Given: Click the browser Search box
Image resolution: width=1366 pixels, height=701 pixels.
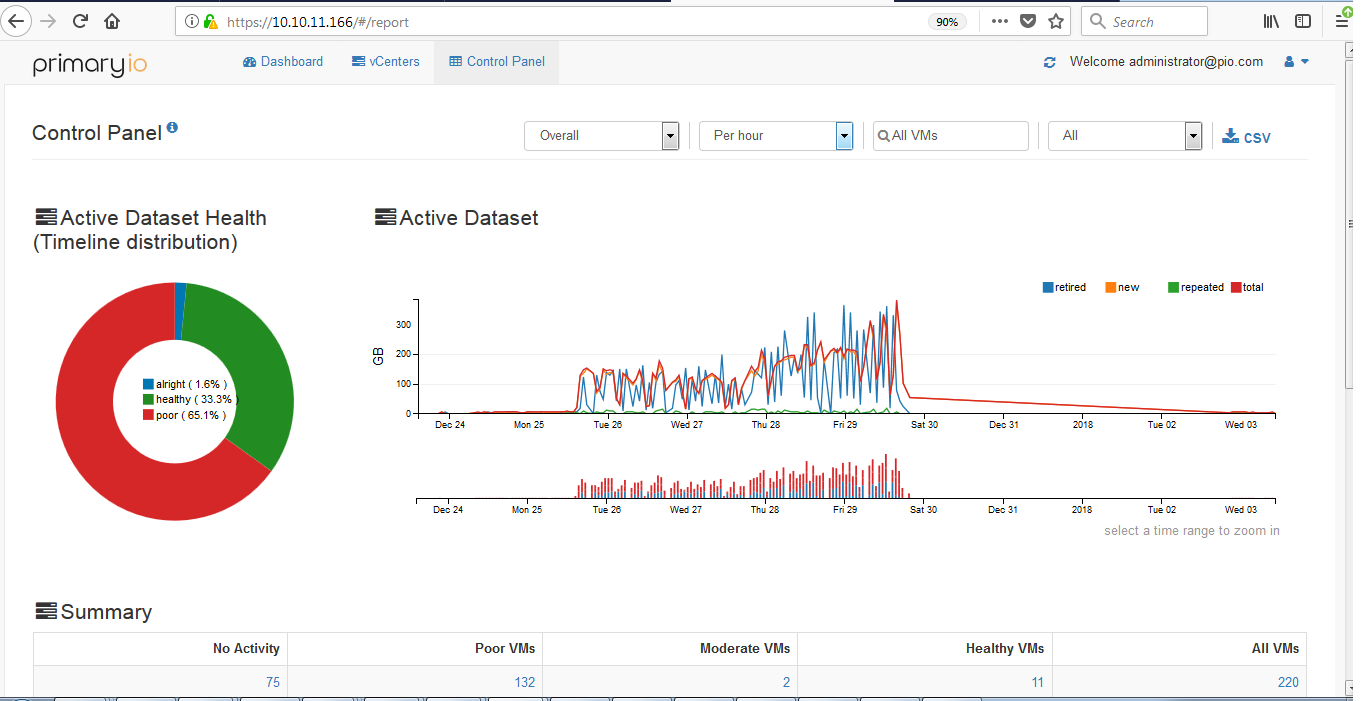Looking at the screenshot, I should point(1145,21).
